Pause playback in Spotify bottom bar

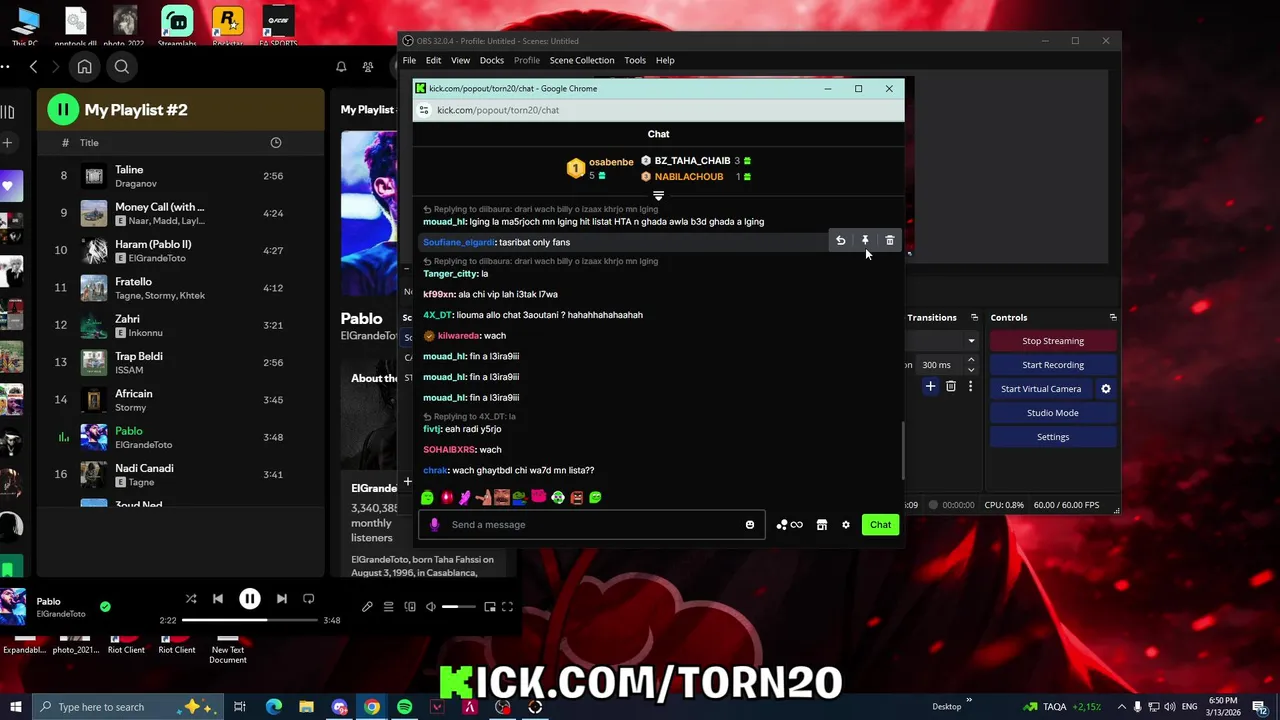[x=250, y=599]
